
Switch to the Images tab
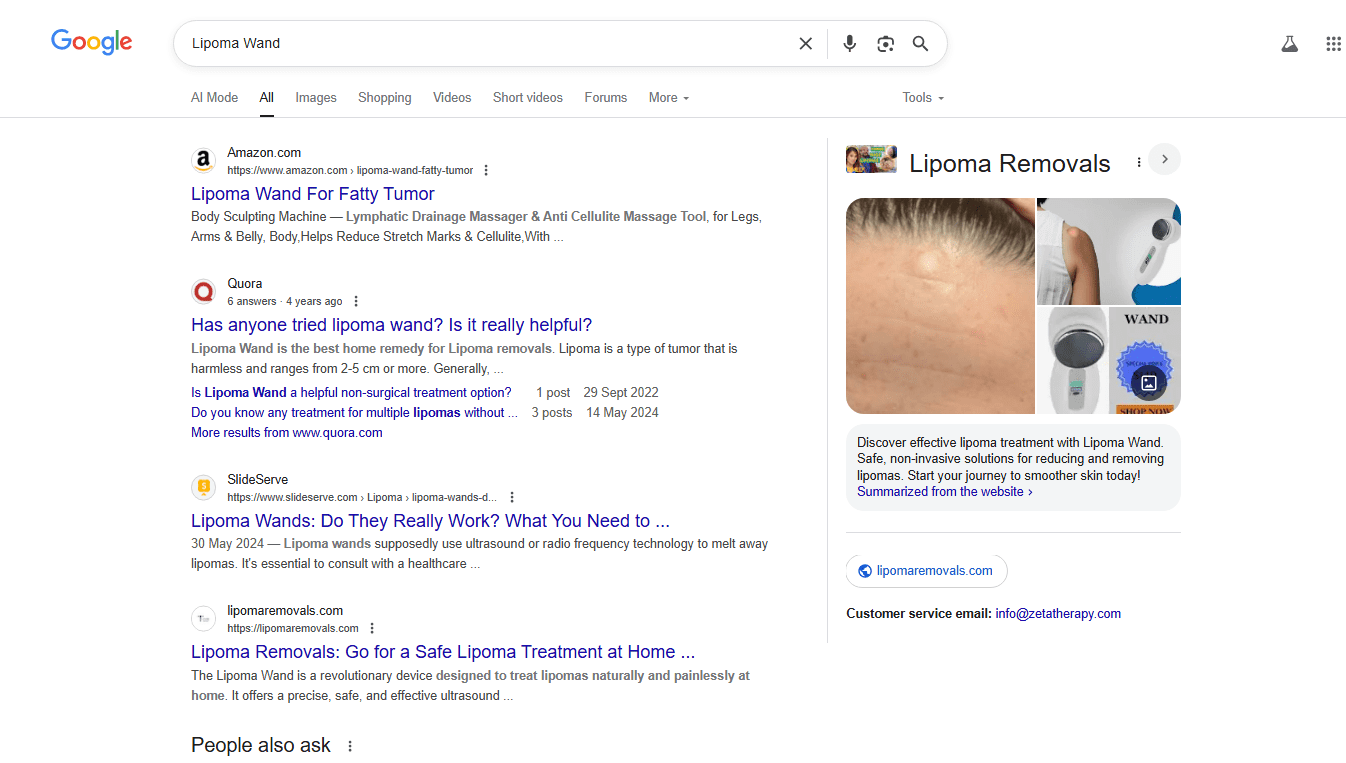click(x=316, y=98)
